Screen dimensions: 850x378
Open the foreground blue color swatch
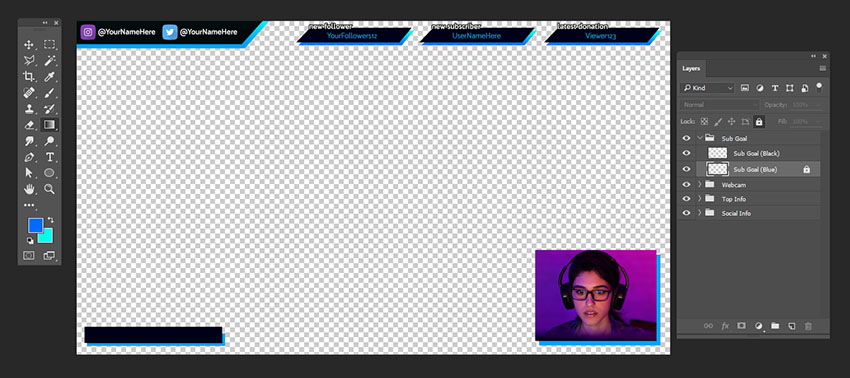pyautogui.click(x=35, y=225)
